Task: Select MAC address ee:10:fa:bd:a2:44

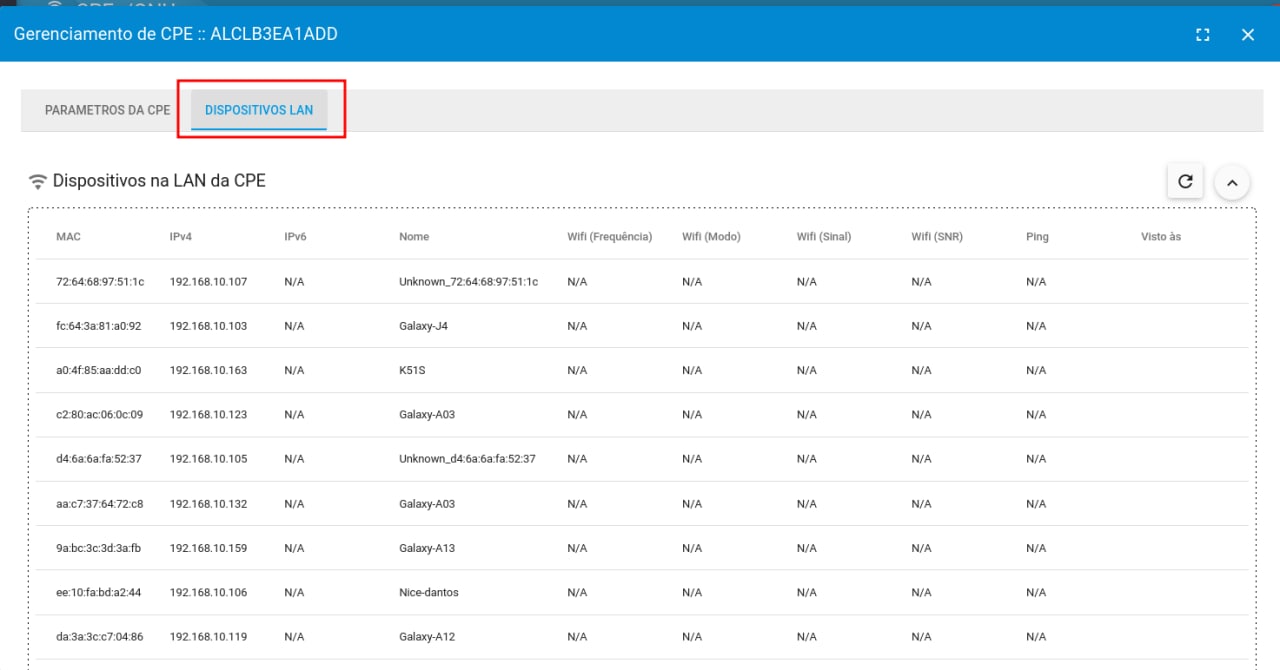Action: (99, 592)
